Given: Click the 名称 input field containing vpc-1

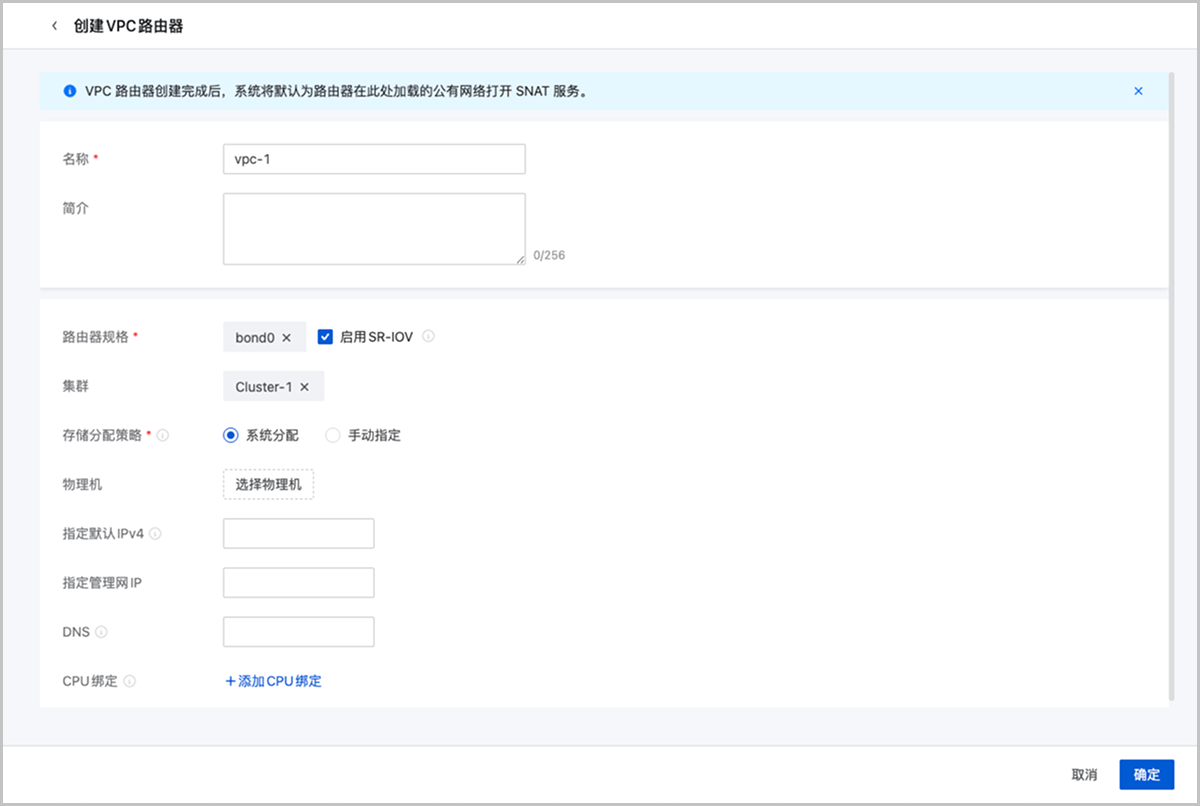Looking at the screenshot, I should [x=374, y=159].
